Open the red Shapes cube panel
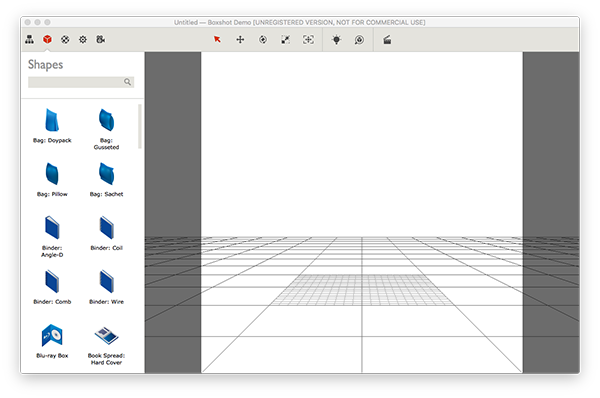The image size is (600, 398). pos(47,39)
